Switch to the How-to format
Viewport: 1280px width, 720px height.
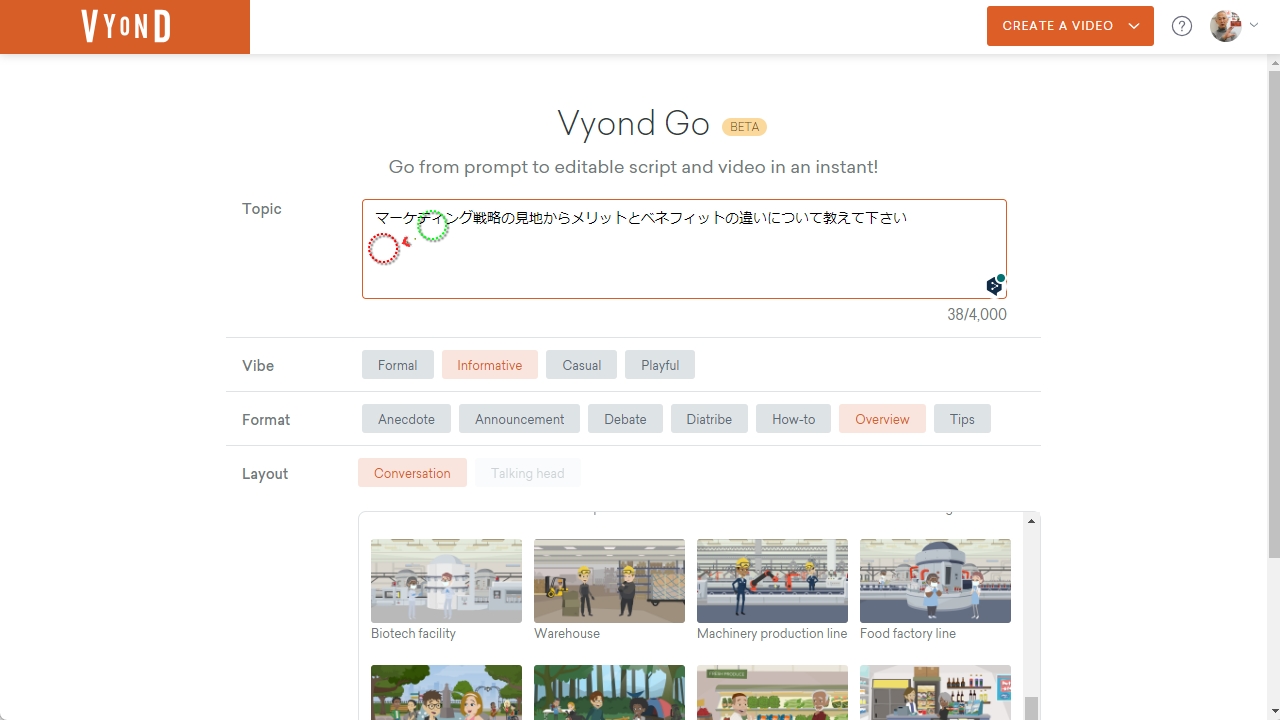tap(793, 419)
